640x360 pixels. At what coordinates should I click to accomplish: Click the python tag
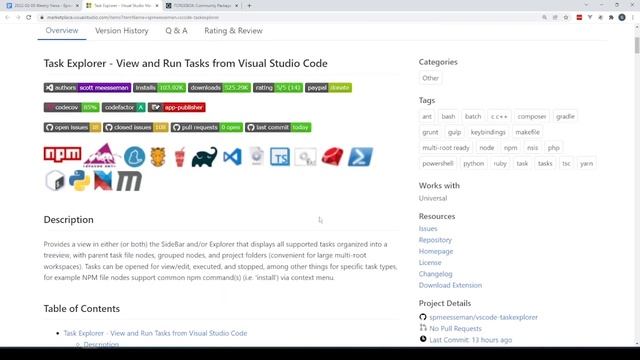click(473, 163)
